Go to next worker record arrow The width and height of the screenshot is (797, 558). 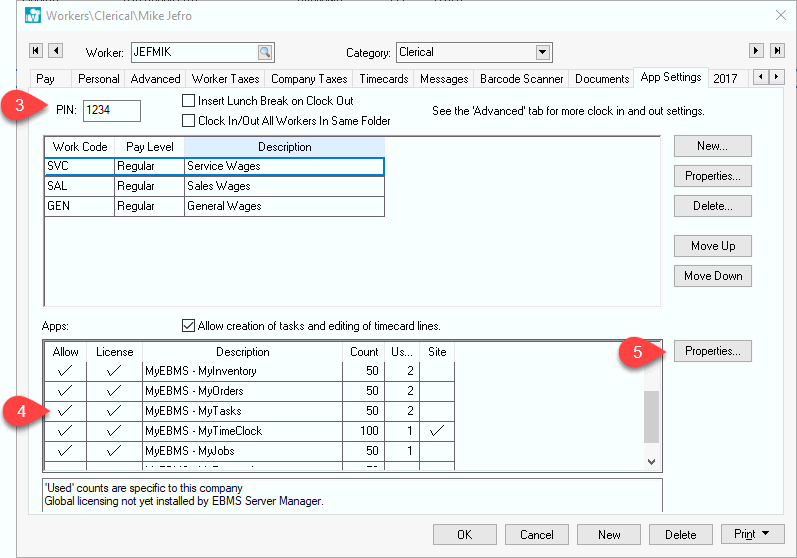(756, 51)
